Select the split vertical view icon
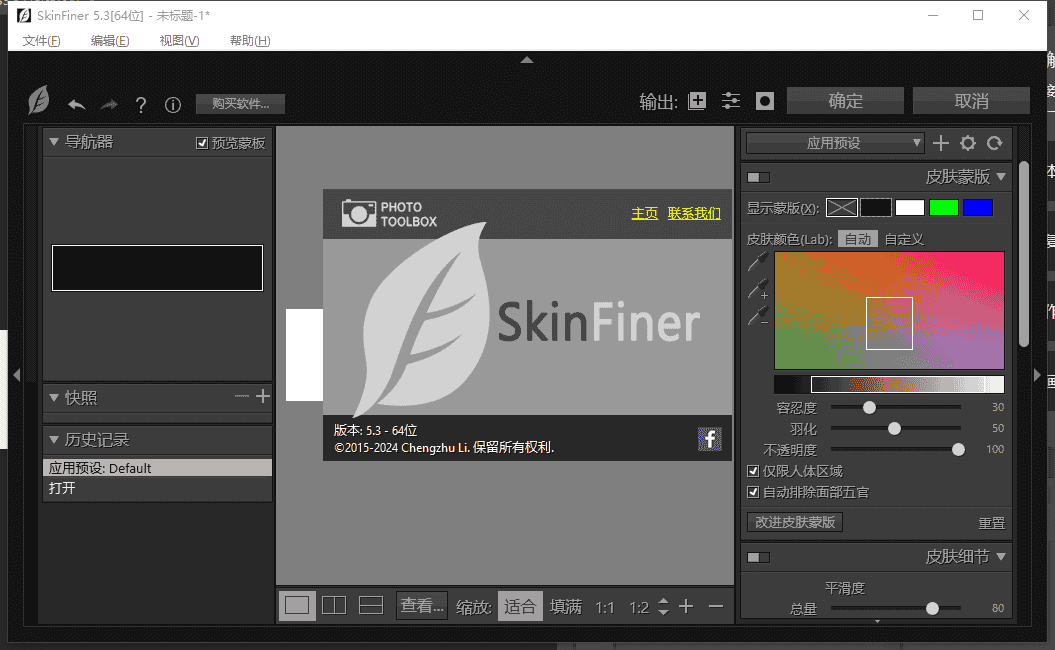The image size is (1055, 650). (x=334, y=605)
